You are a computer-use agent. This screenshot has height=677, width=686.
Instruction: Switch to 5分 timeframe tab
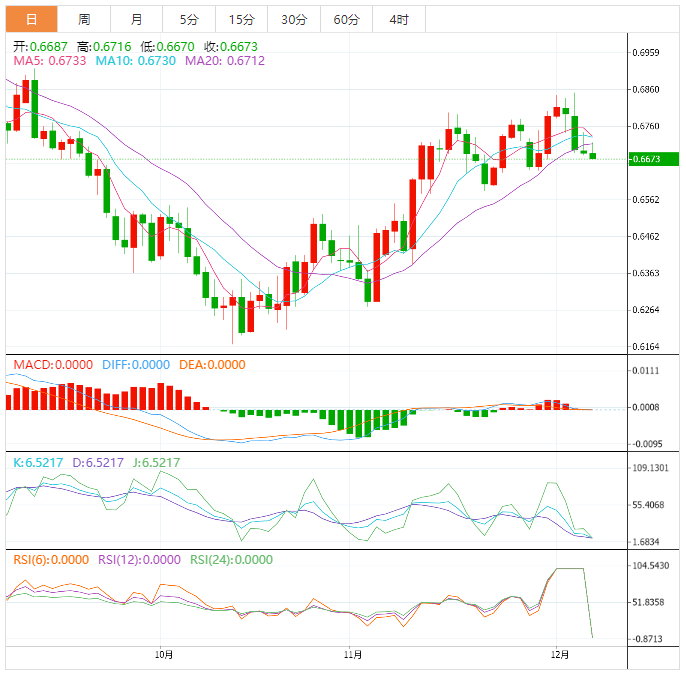tap(188, 19)
